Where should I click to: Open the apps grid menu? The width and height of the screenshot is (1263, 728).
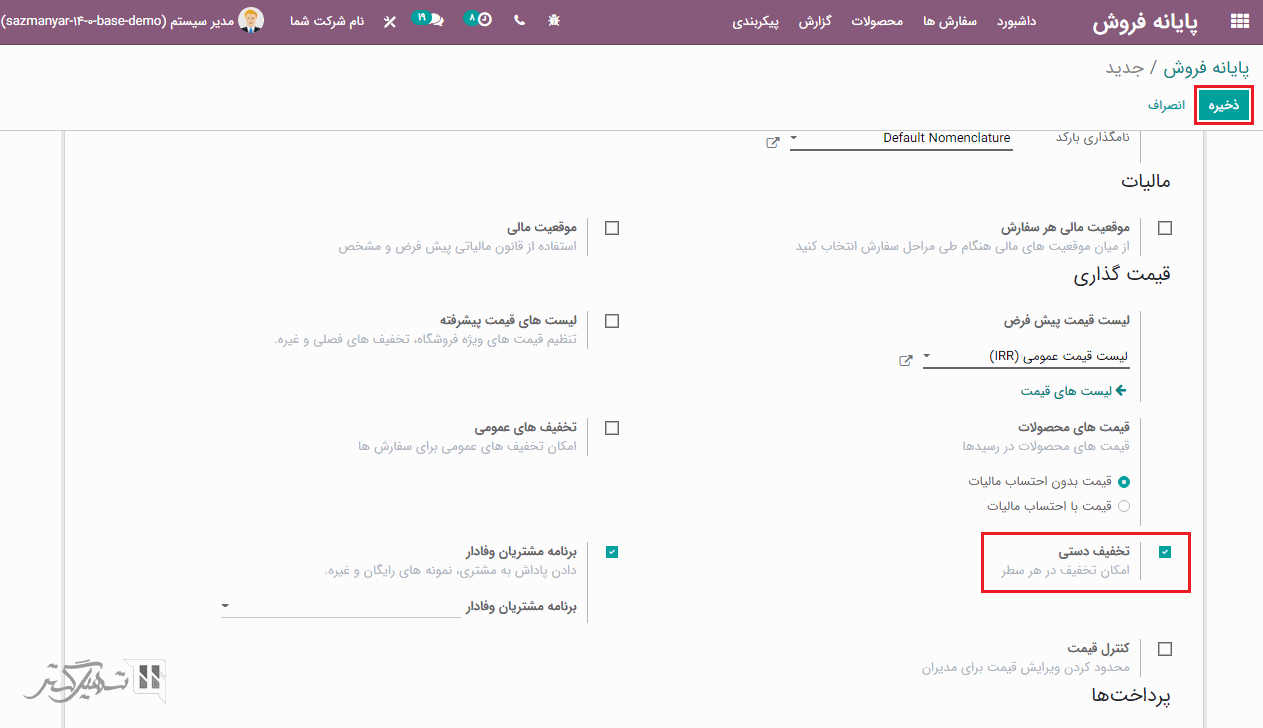tap(1239, 20)
